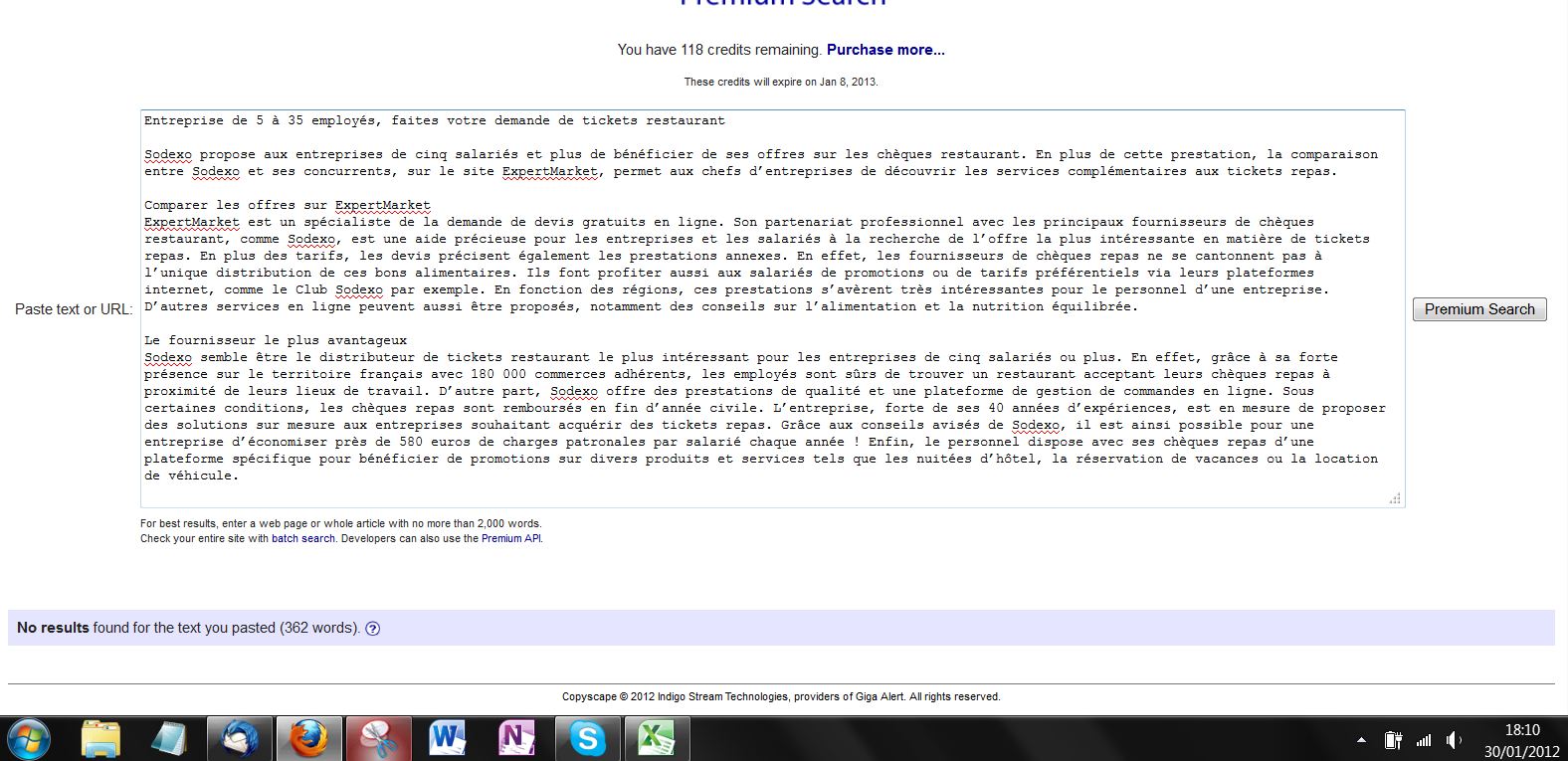Grab the text area resize handle
The height and width of the screenshot is (761, 1568).
1395,498
